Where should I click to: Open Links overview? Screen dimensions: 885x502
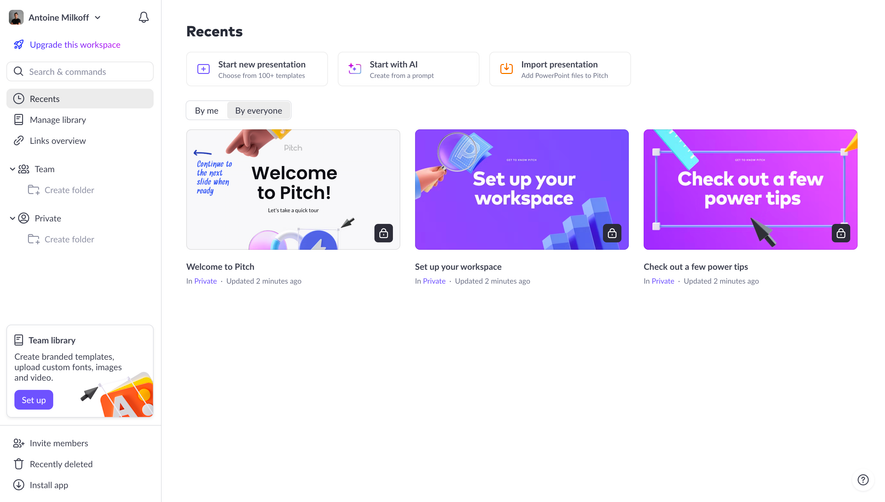click(x=58, y=141)
